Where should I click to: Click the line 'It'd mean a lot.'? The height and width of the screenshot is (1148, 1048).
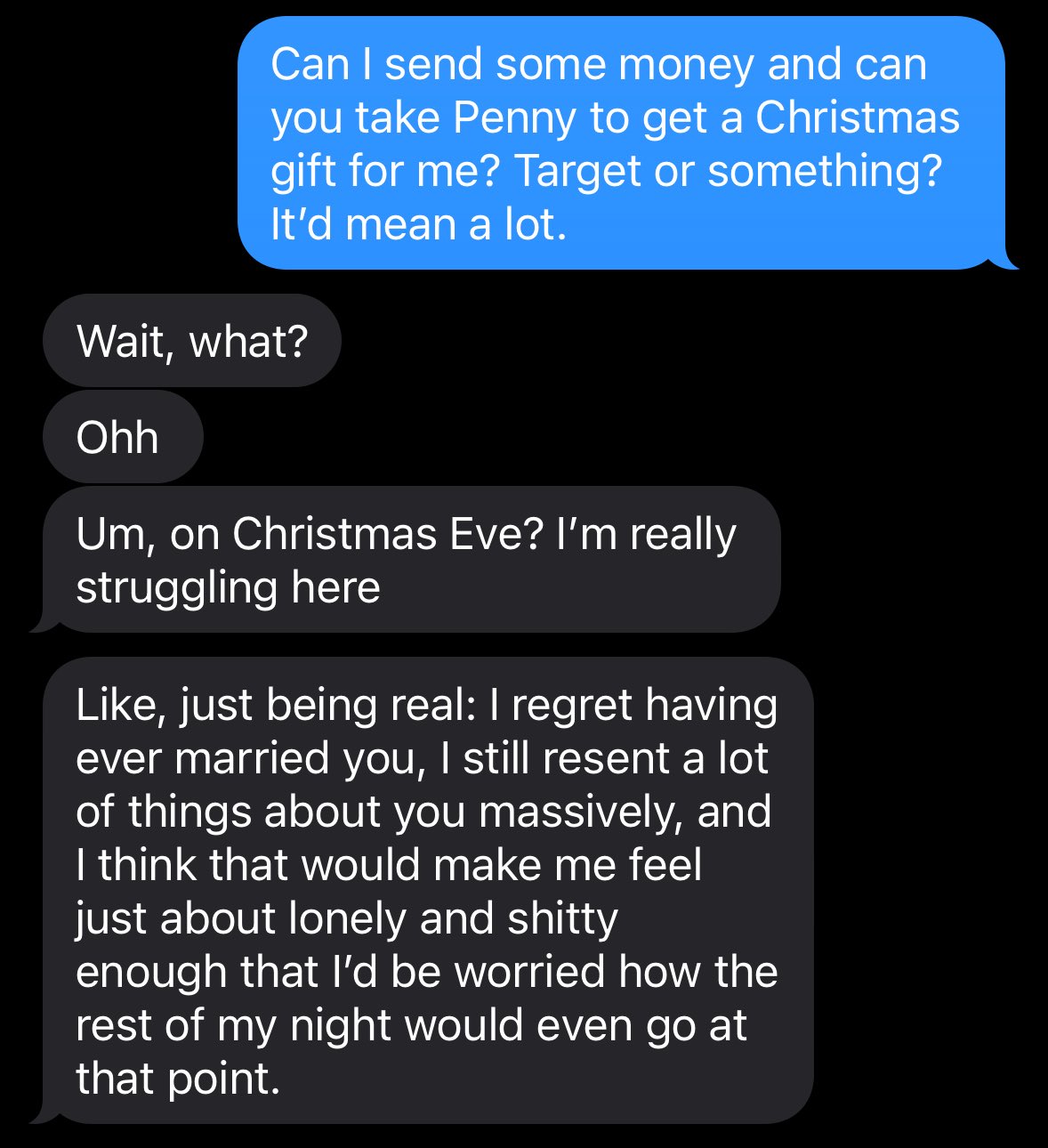[x=418, y=224]
